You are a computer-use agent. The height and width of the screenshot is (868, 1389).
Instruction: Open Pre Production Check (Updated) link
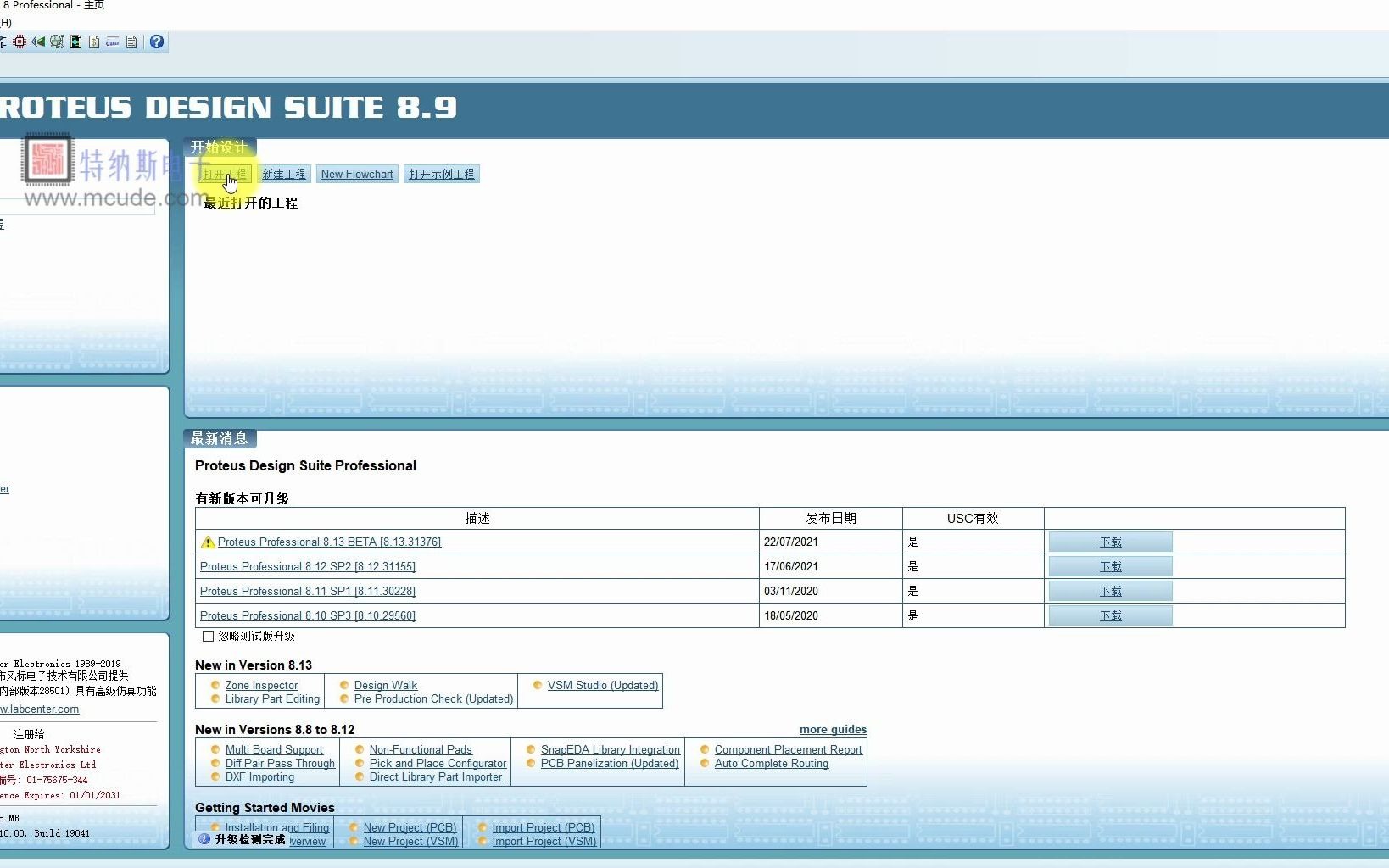[x=433, y=698]
